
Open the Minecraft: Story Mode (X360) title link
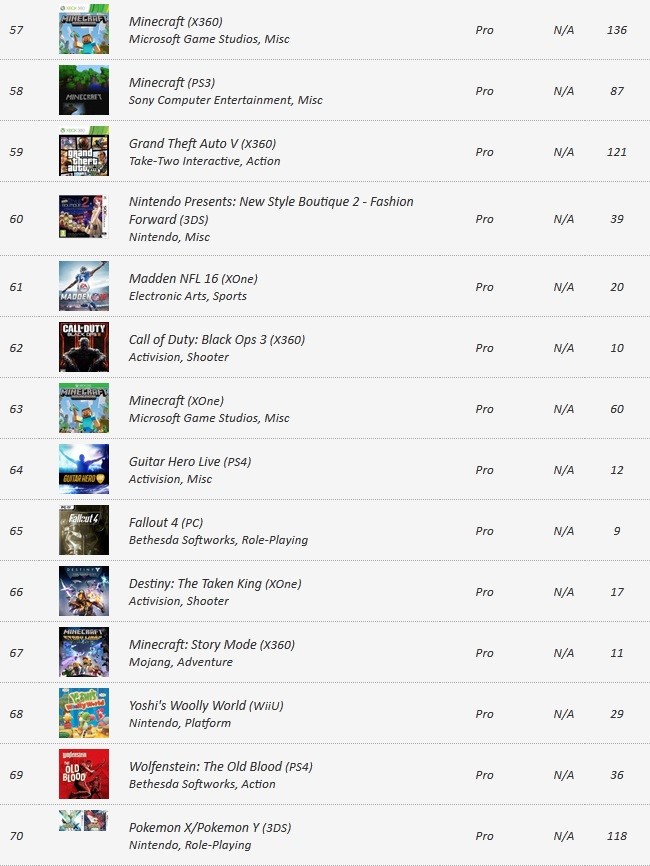(212, 645)
